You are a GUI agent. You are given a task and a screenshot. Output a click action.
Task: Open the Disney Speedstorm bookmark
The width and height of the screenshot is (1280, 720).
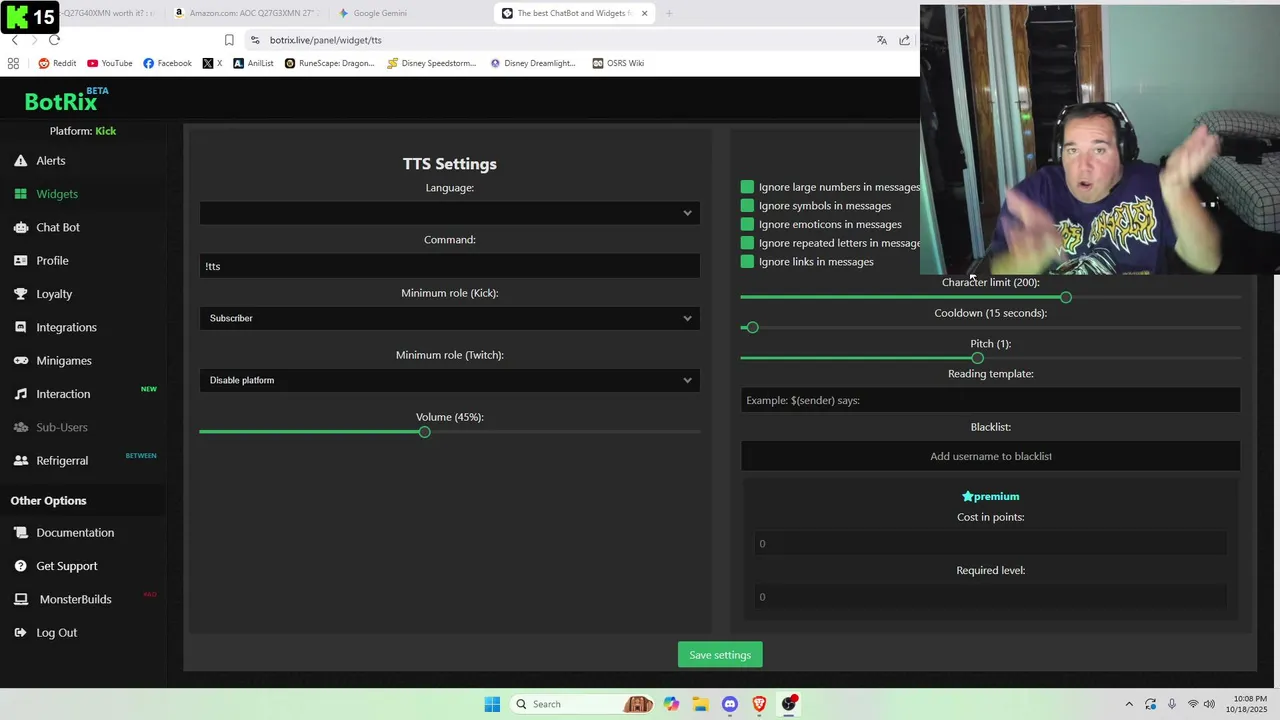point(432,63)
